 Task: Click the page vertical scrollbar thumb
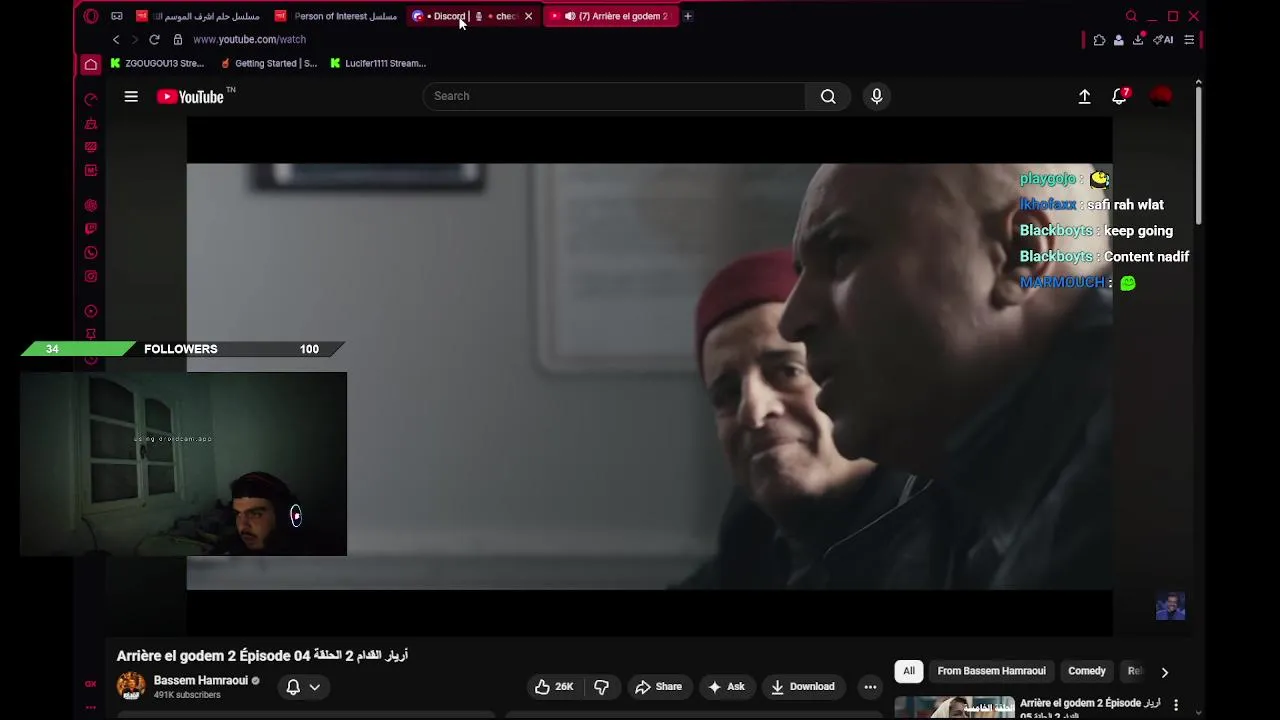tap(1198, 155)
